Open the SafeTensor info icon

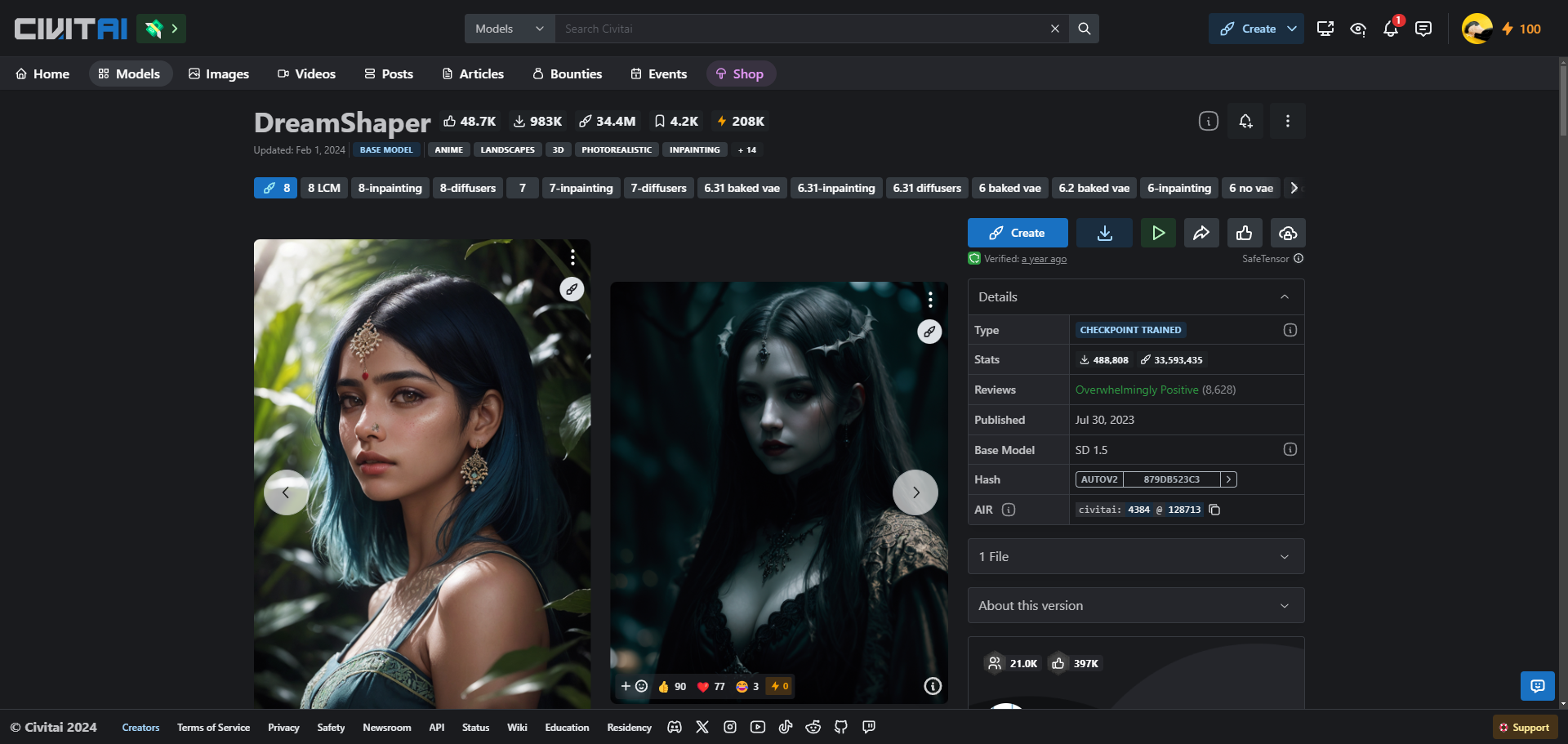pos(1298,258)
